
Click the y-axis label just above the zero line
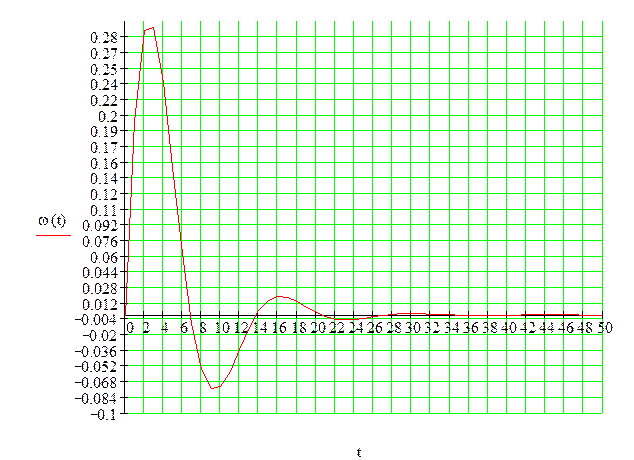107,305
